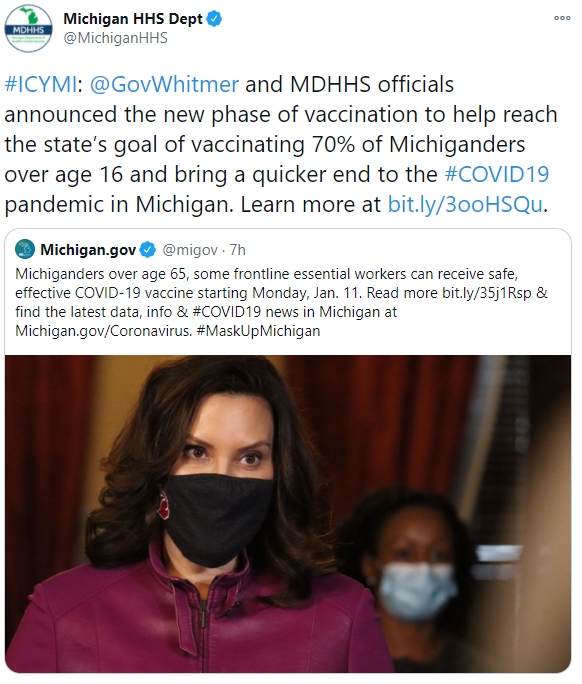Click the Michigan.gov round avatar in quoted tweet
582x684 pixels.
tap(25, 250)
